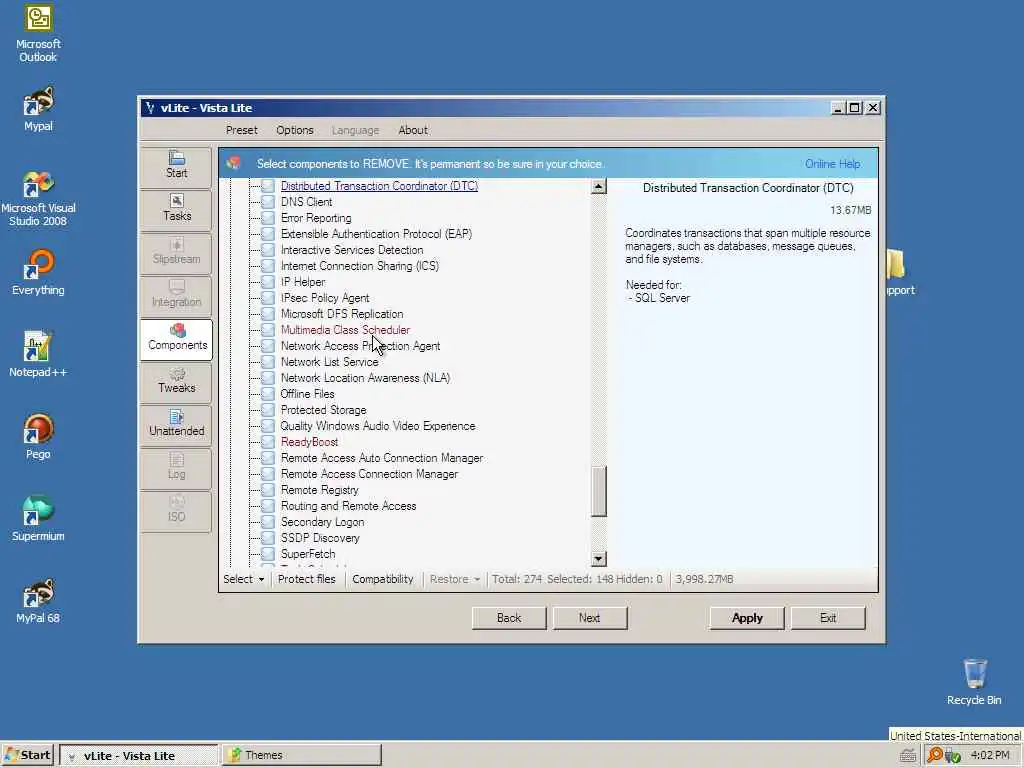Click Protect files in bottom bar

click(306, 579)
